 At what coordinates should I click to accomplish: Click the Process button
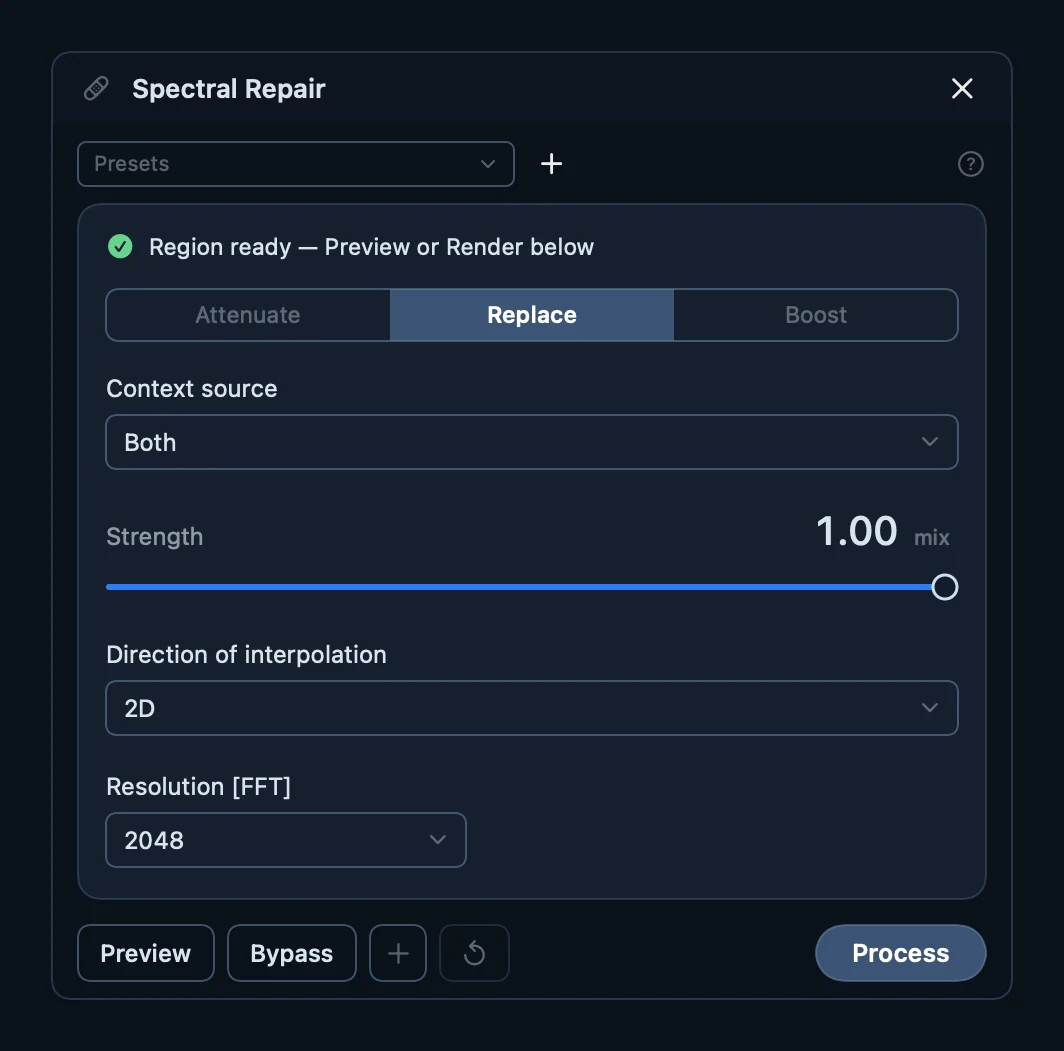(900, 953)
